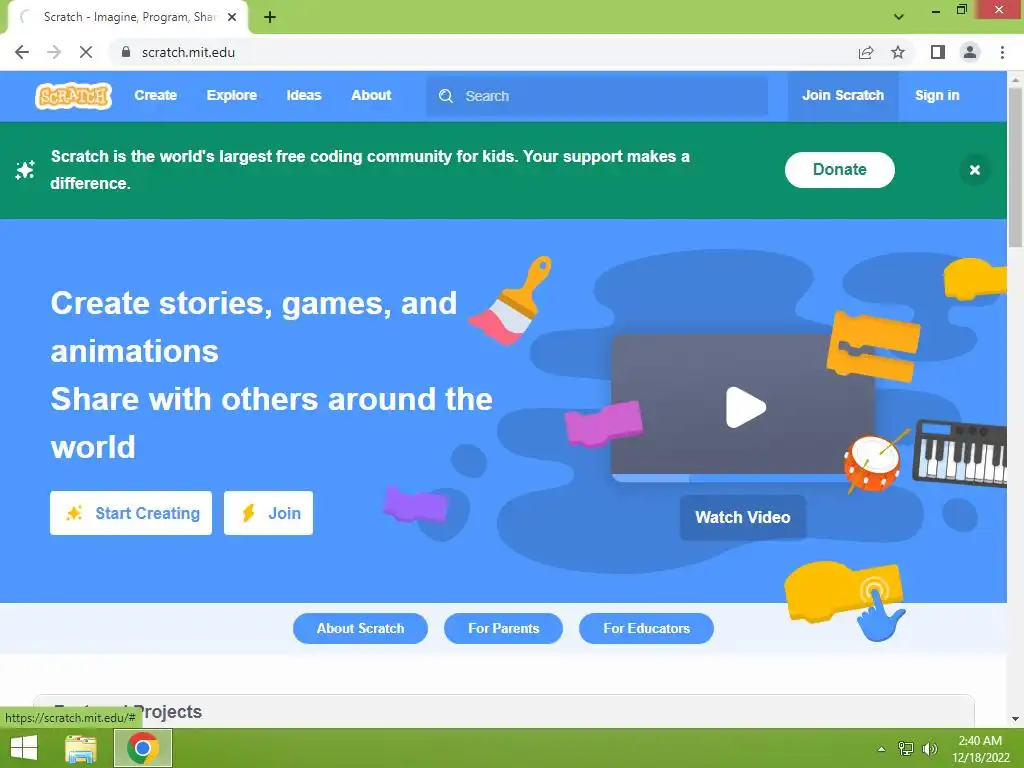1024x768 pixels.
Task: Open the About page
Action: tap(371, 95)
